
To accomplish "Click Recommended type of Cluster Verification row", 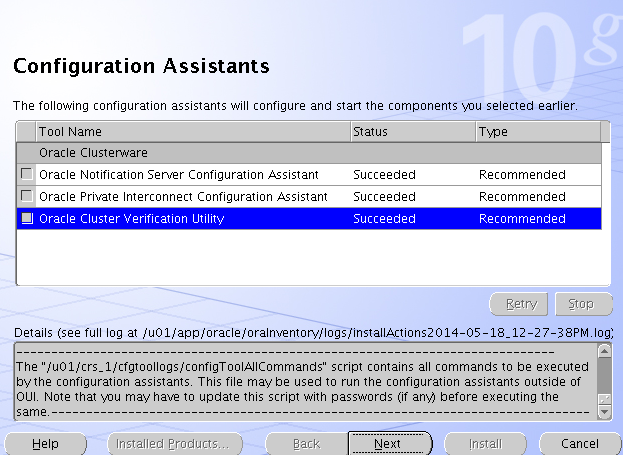I will (522, 219).
